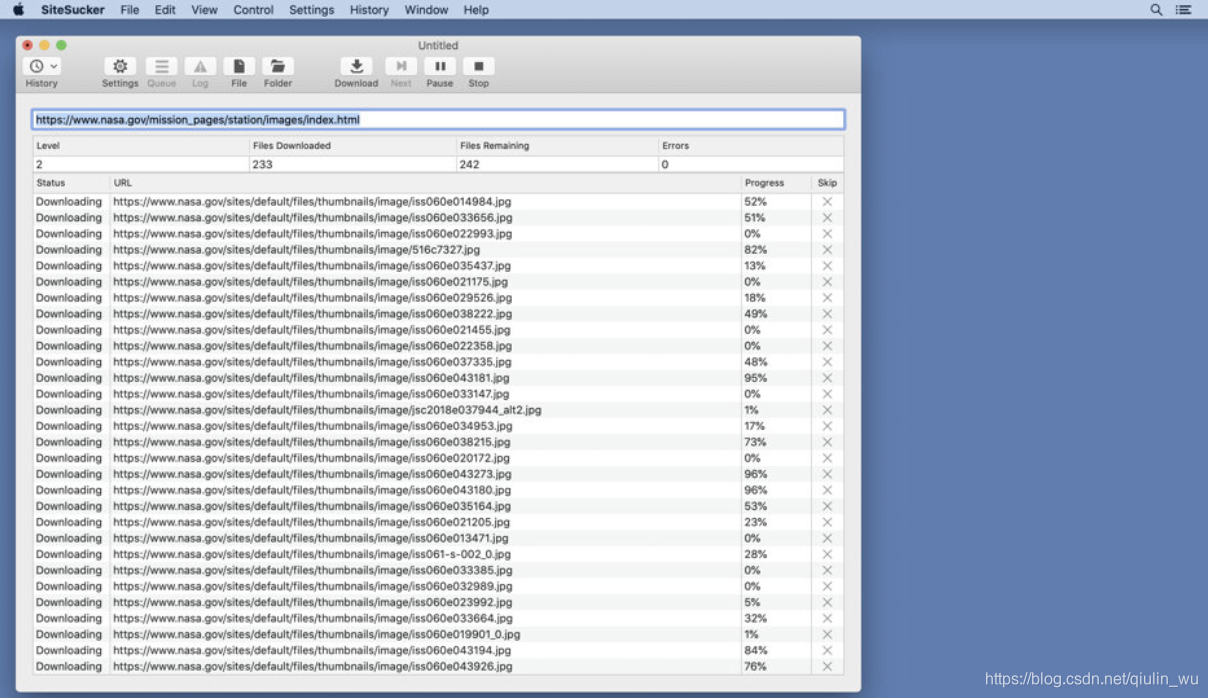This screenshot has width=1208, height=698.
Task: Open the Settings gear toolbar button
Action: pyautogui.click(x=120, y=66)
